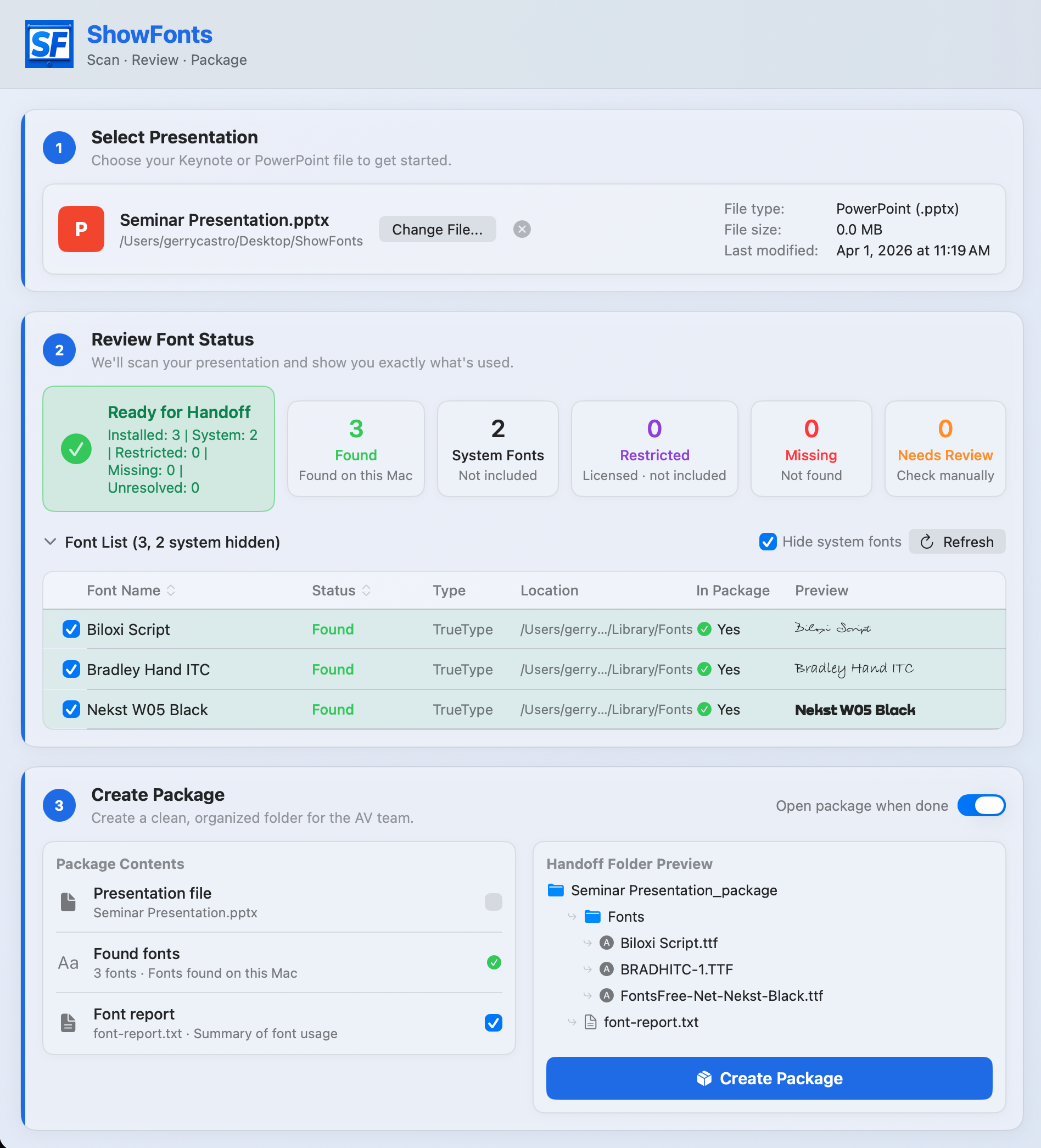This screenshot has height=1148, width=1041.
Task: Select BRADHITC-1.TTF in folder preview
Action: tap(676, 969)
